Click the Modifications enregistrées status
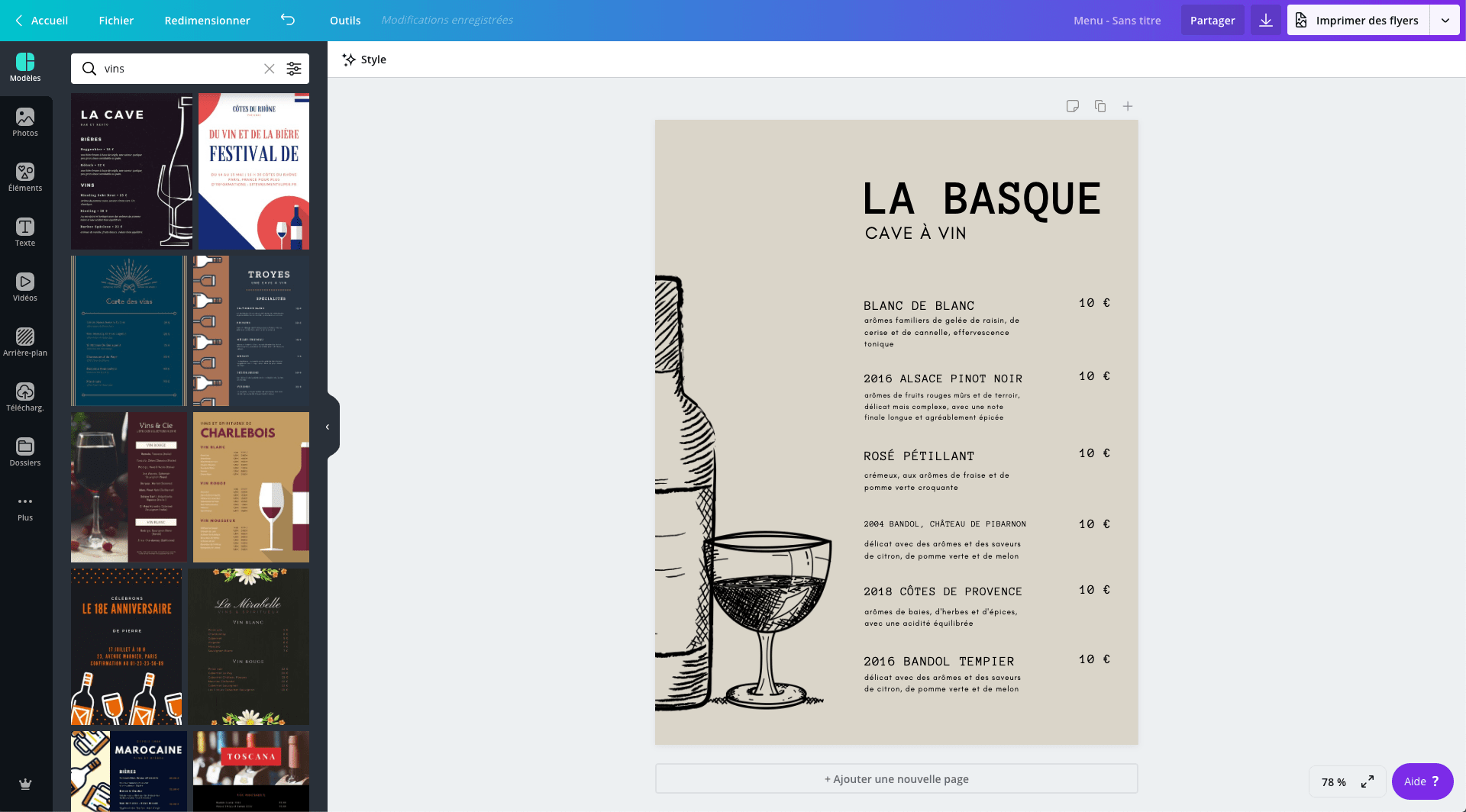The image size is (1466, 812). pyautogui.click(x=447, y=20)
